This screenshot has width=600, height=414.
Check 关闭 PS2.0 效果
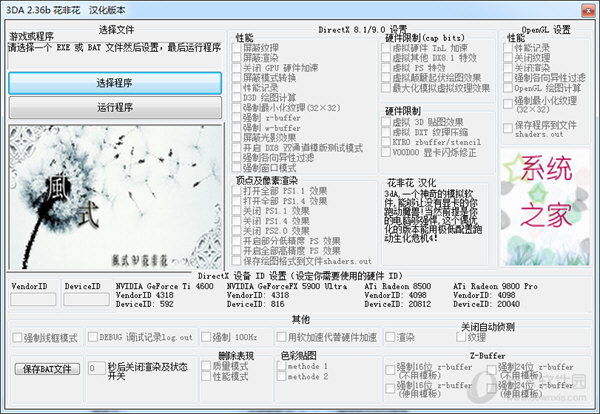point(236,231)
